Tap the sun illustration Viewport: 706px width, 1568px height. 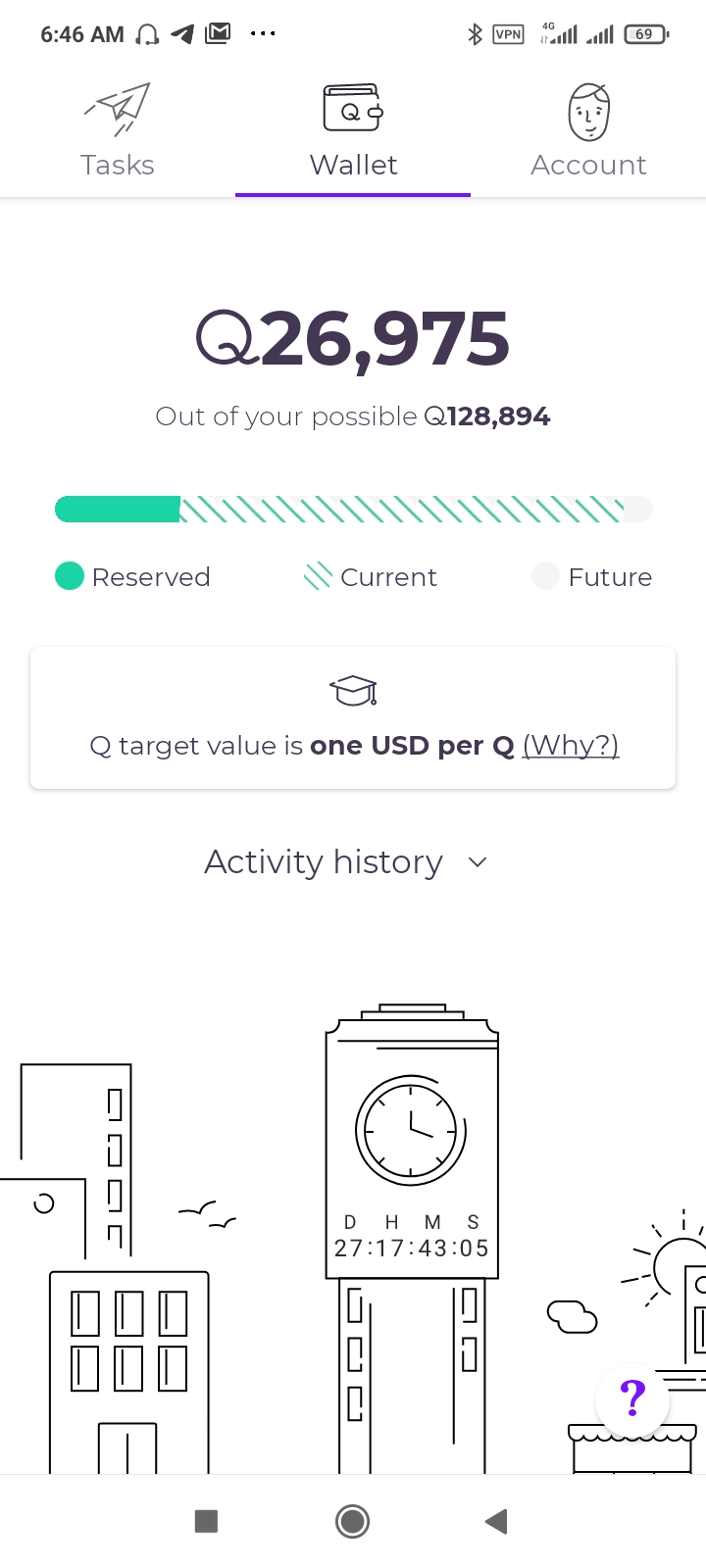(x=679, y=1264)
